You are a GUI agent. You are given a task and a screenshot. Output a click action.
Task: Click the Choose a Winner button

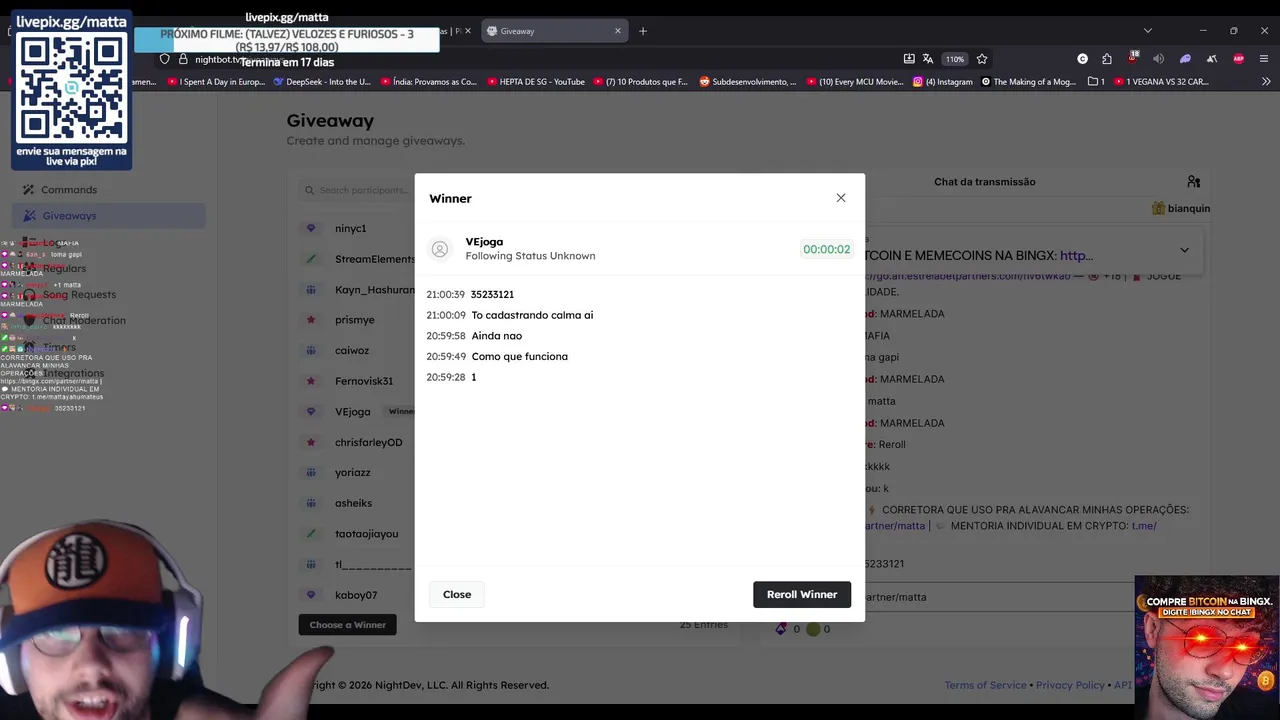point(347,625)
